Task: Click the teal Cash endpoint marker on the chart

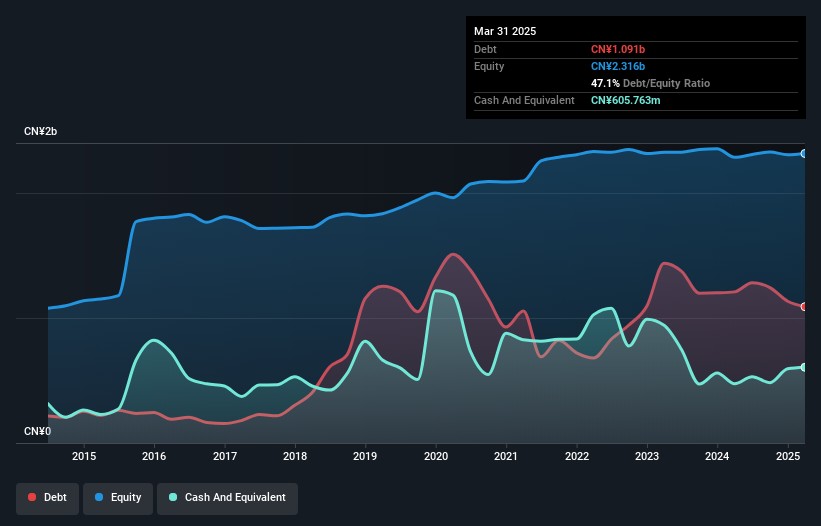Action: click(804, 367)
